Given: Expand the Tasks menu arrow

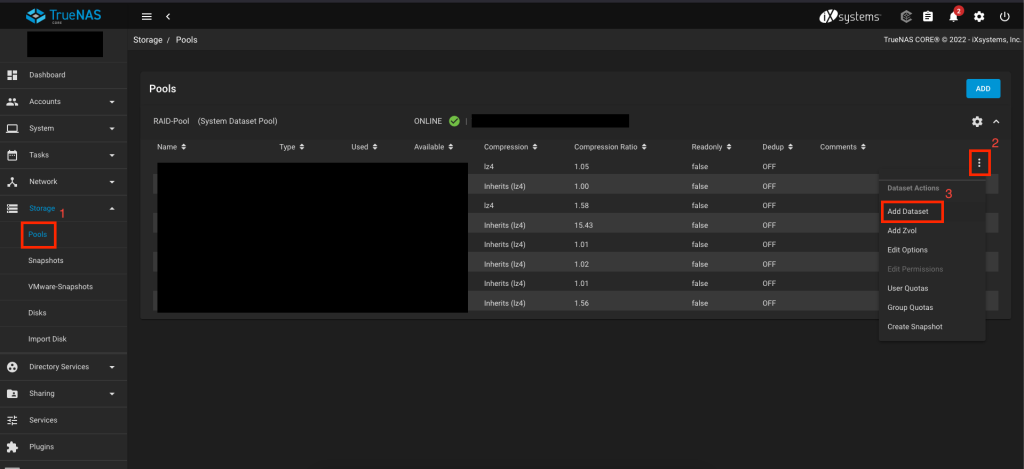Looking at the screenshot, I should [x=112, y=155].
